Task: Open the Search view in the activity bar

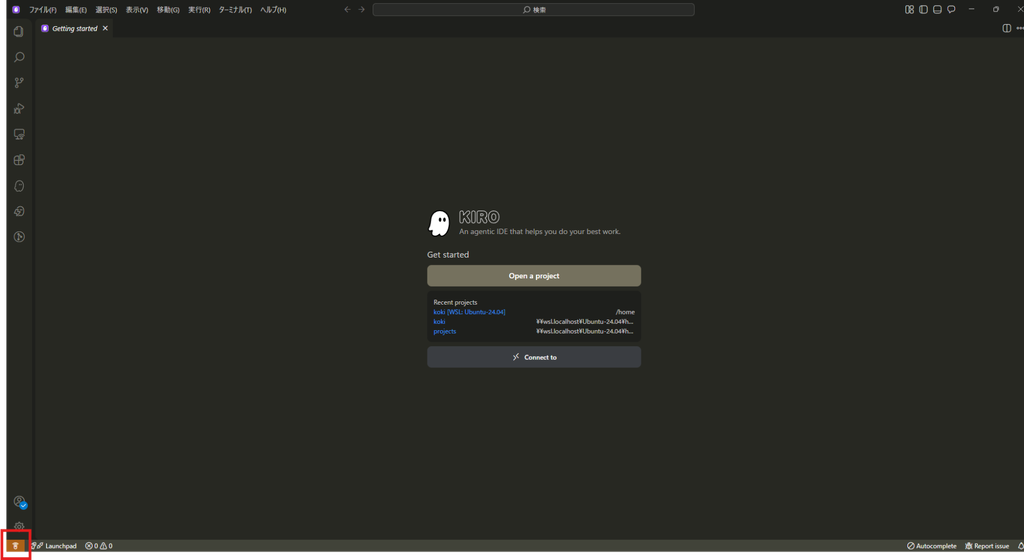Action: 19,57
